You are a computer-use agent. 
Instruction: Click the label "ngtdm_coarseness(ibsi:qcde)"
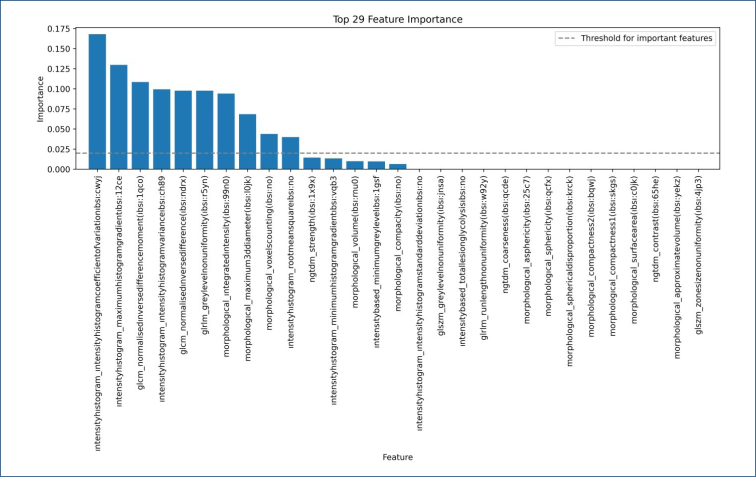click(505, 234)
